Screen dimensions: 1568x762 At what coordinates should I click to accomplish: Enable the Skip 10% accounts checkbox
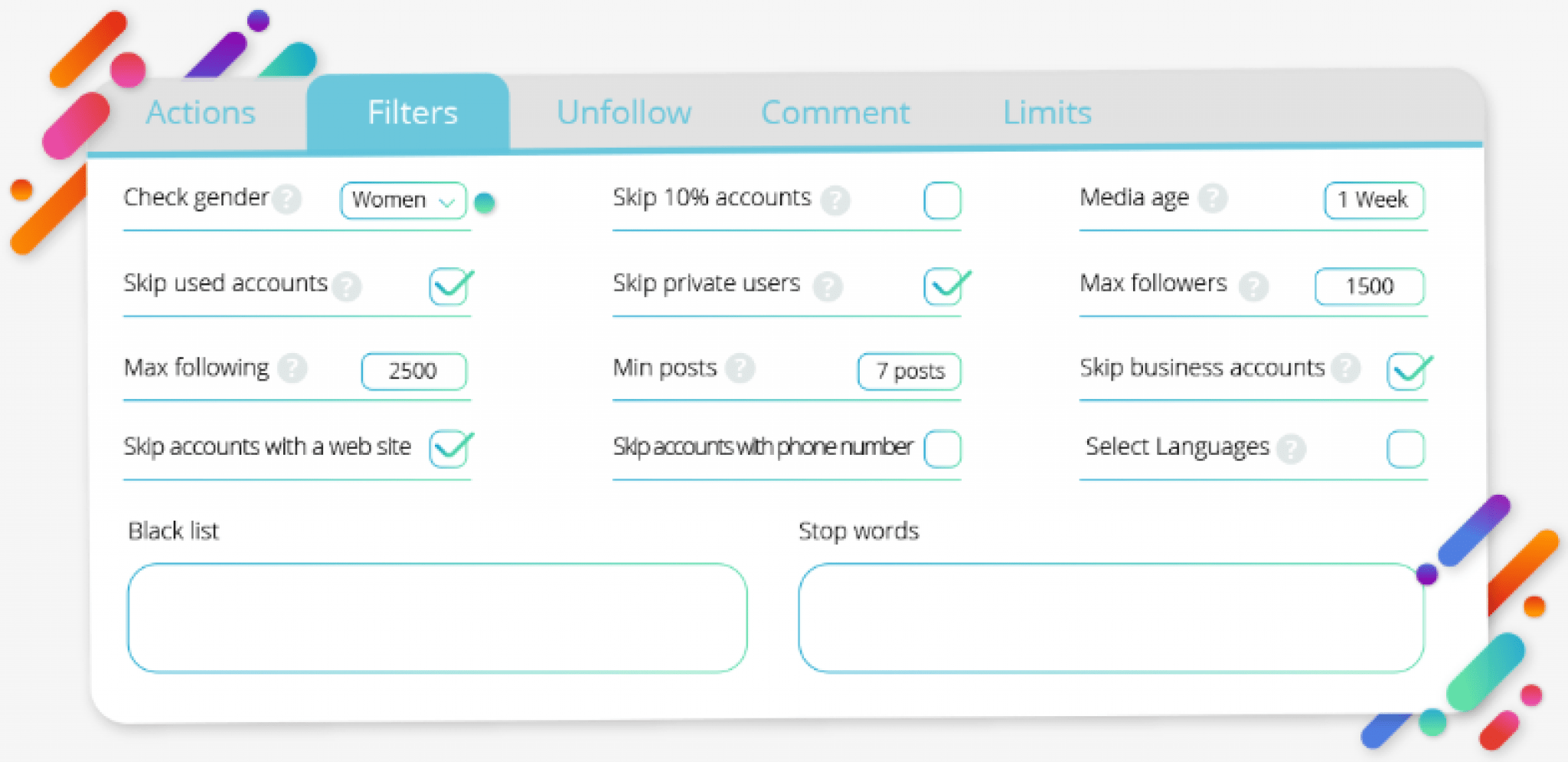tap(942, 201)
